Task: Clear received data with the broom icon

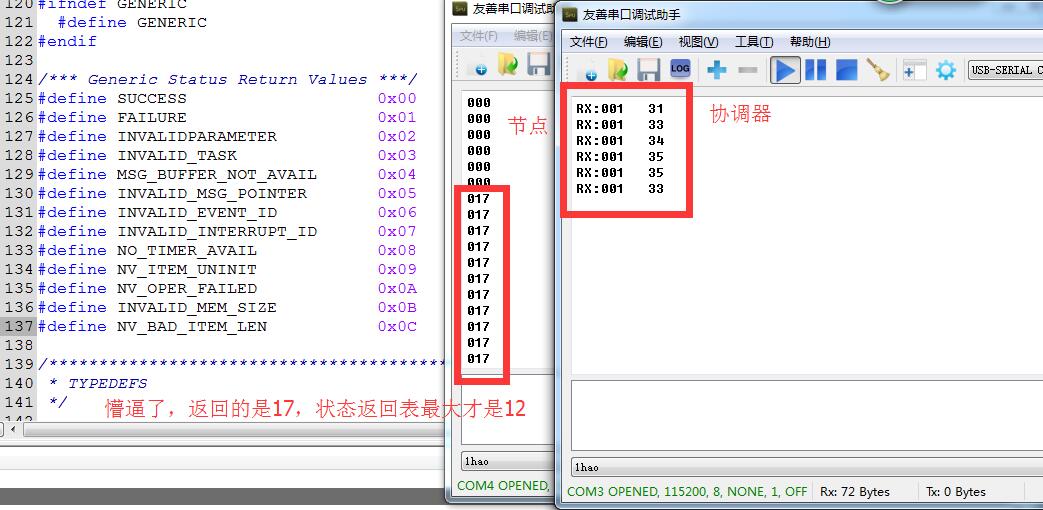Action: (878, 69)
